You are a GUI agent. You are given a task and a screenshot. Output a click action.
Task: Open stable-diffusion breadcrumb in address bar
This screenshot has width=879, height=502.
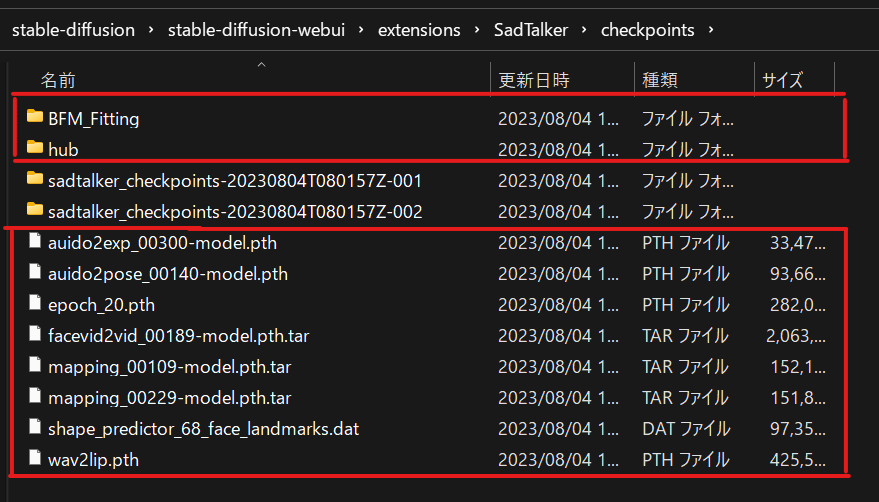click(73, 30)
